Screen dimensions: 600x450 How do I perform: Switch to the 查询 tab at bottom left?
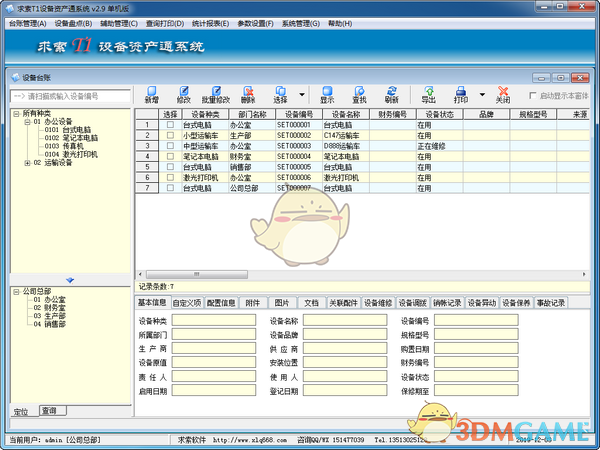[53, 411]
